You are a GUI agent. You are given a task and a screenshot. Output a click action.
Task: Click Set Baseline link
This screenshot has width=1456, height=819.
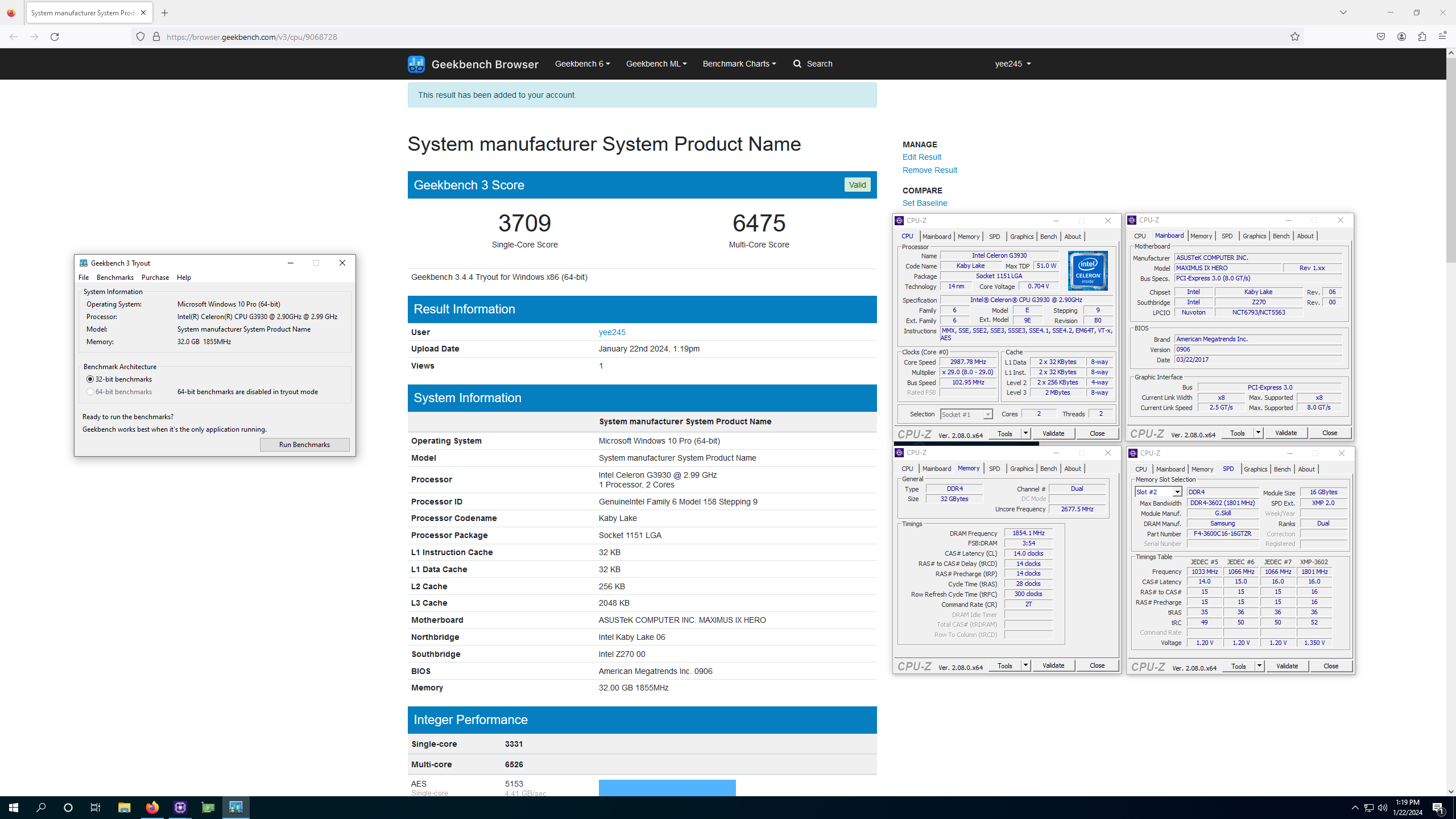pyautogui.click(x=925, y=203)
